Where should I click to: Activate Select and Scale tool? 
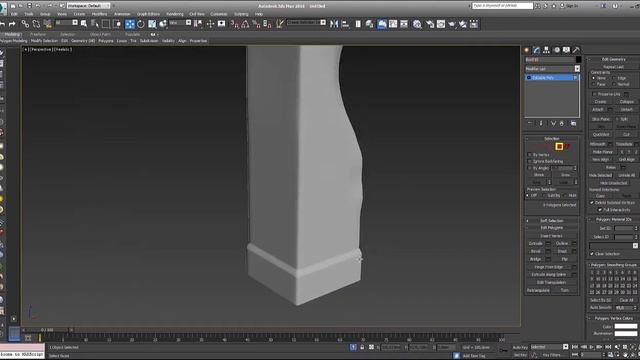pyautogui.click(x=152, y=24)
